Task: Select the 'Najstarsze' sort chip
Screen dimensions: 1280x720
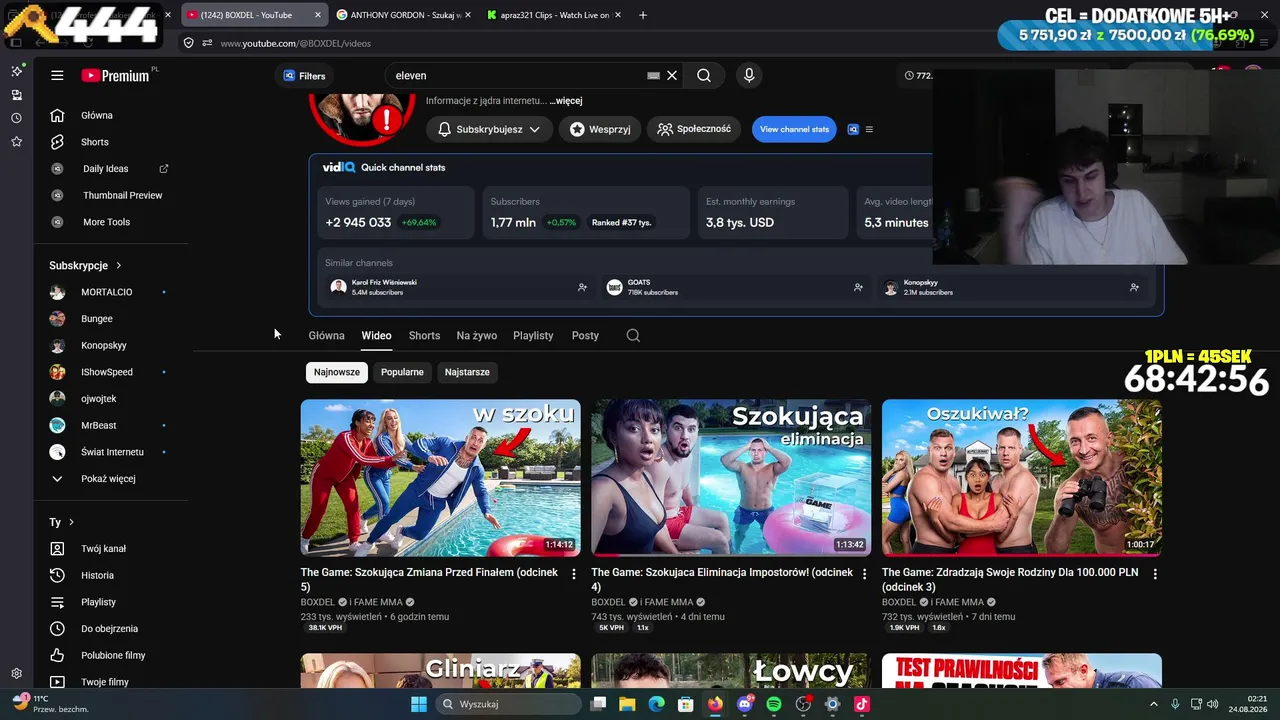Action: click(467, 372)
